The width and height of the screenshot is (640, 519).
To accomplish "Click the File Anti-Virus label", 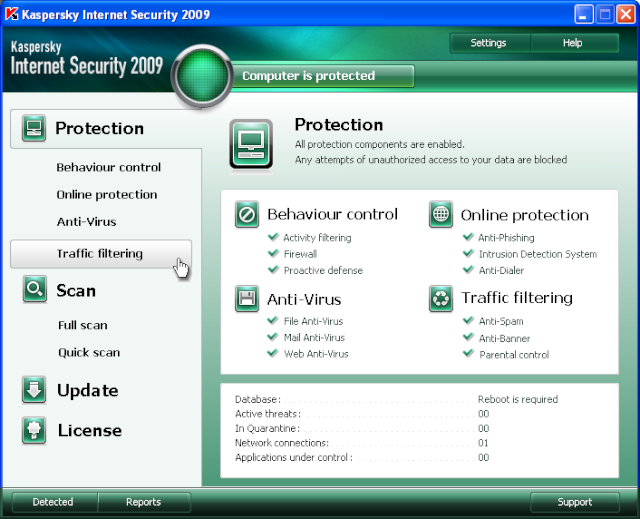I will [x=313, y=321].
